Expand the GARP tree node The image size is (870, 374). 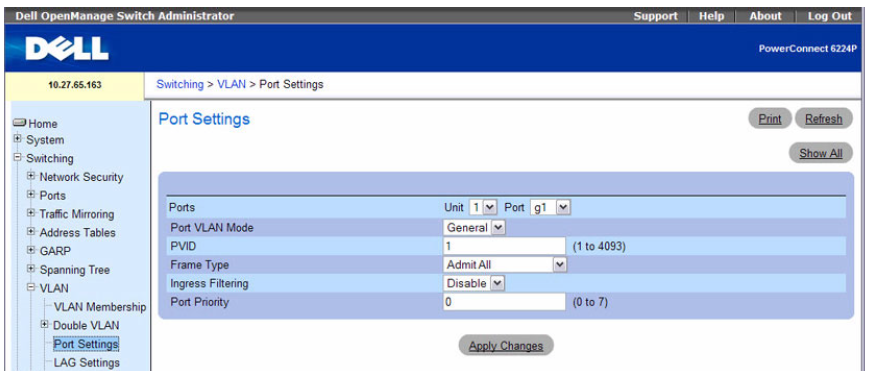pos(32,250)
